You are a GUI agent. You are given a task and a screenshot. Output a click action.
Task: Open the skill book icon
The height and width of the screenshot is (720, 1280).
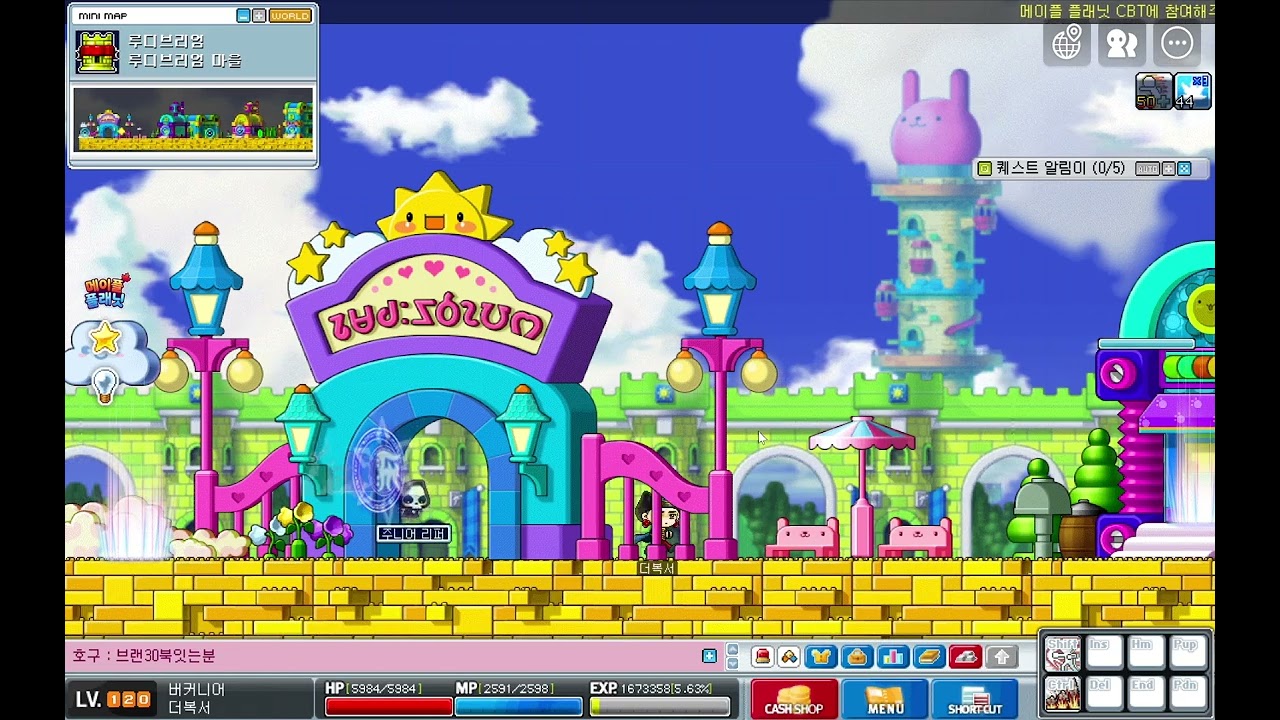(x=929, y=657)
